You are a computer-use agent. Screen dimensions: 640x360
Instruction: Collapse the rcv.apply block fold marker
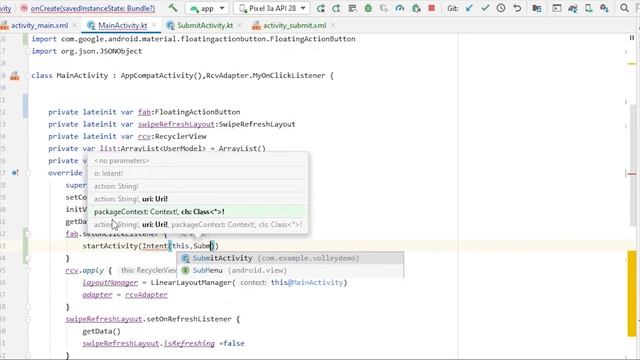tap(28, 270)
